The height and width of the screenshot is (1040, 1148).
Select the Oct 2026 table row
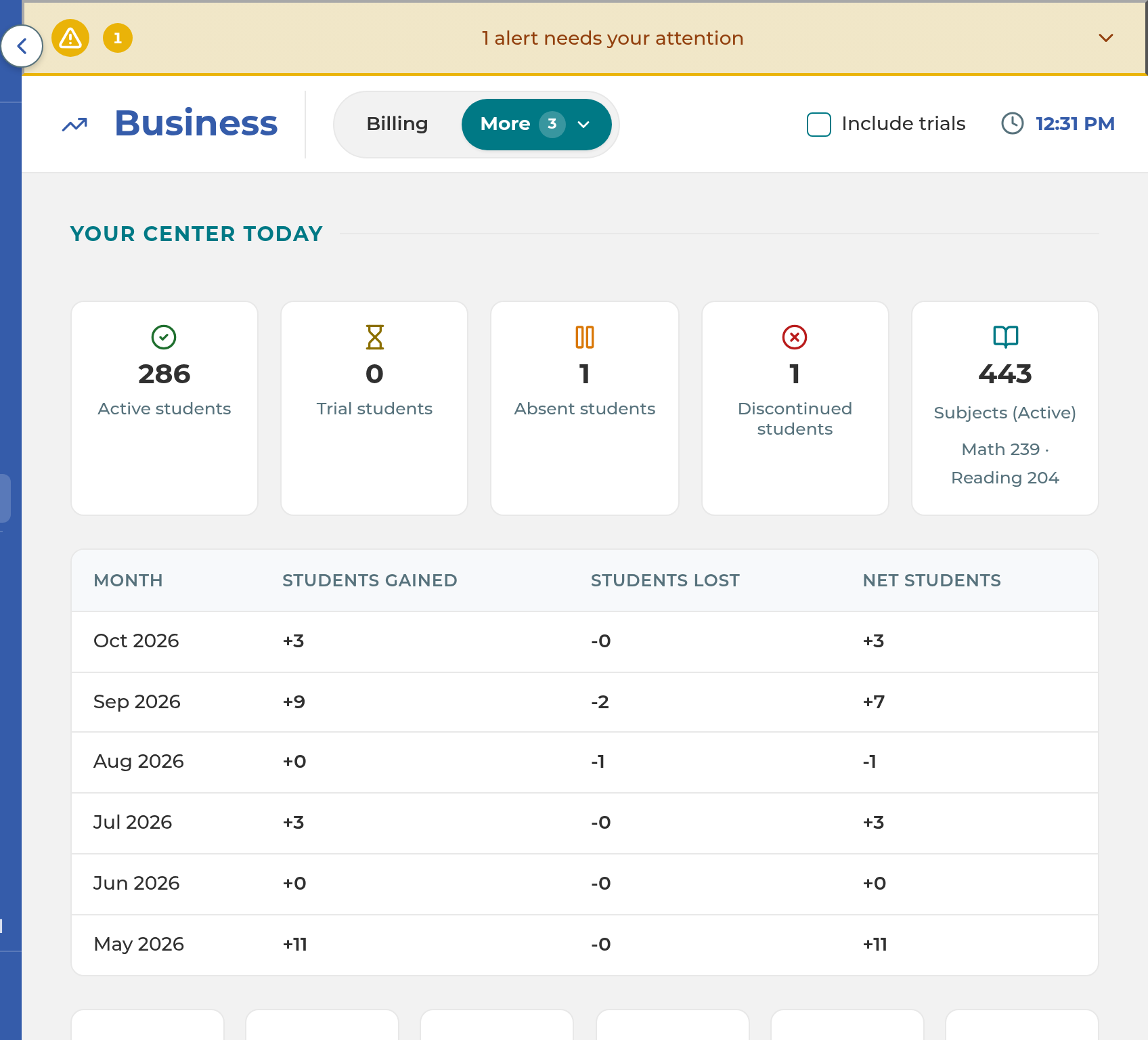tap(585, 641)
